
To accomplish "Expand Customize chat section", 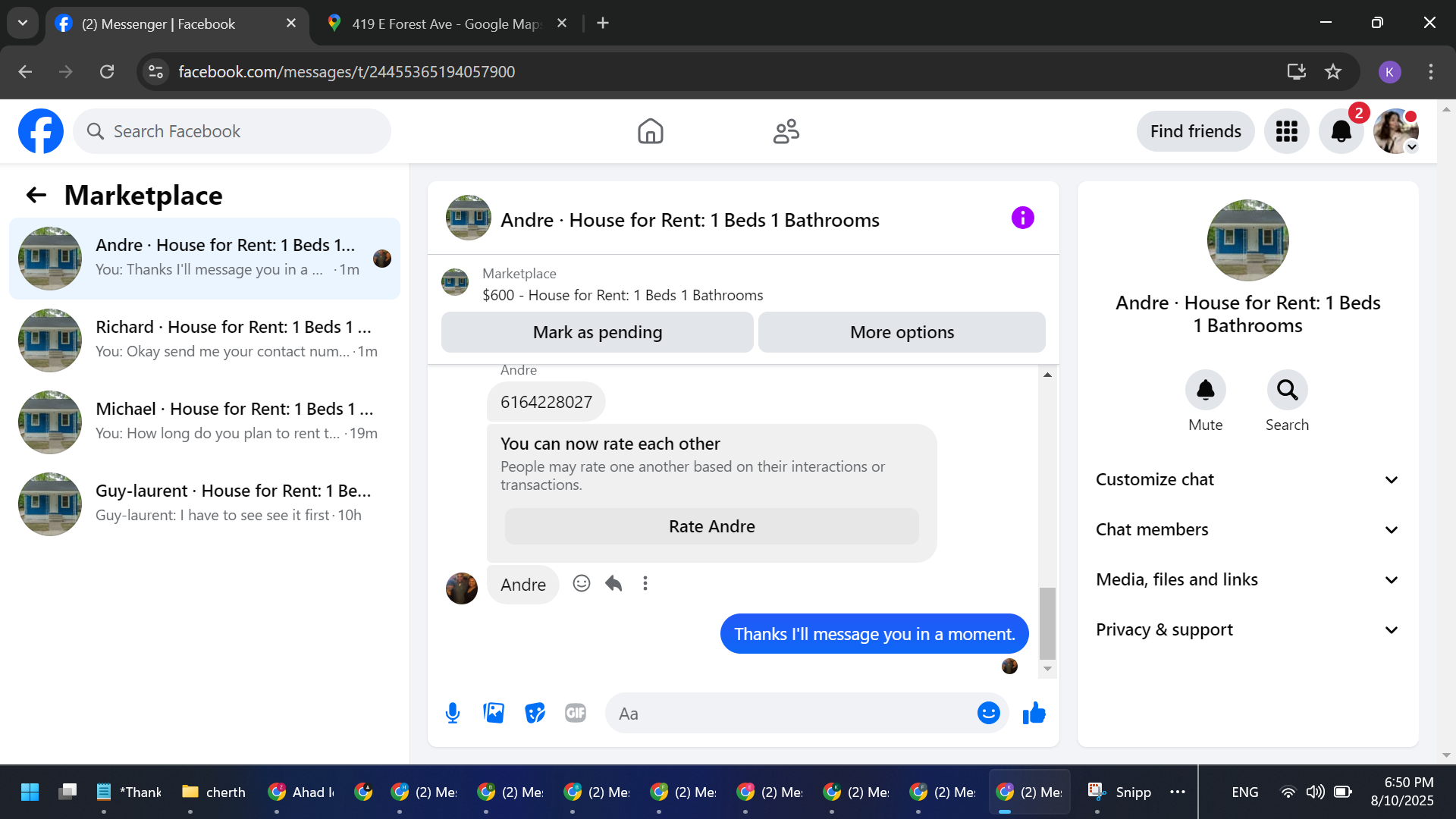I will click(x=1247, y=479).
